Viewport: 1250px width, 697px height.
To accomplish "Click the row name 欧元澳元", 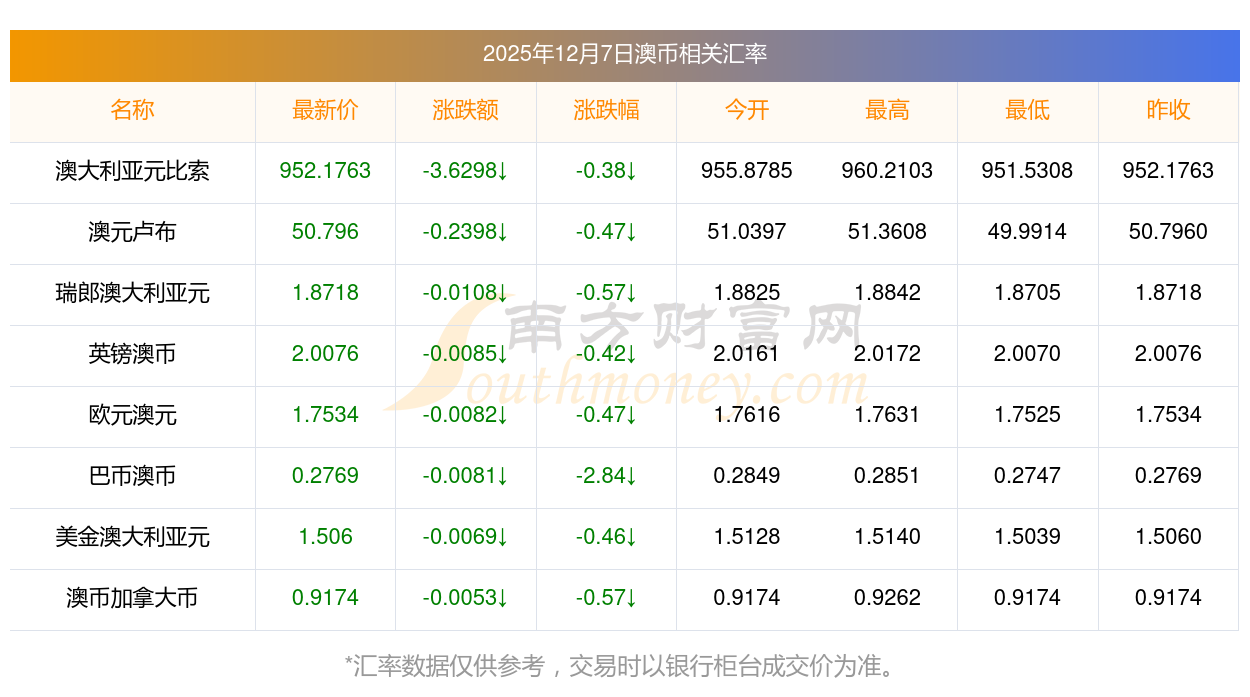I will tap(133, 415).
